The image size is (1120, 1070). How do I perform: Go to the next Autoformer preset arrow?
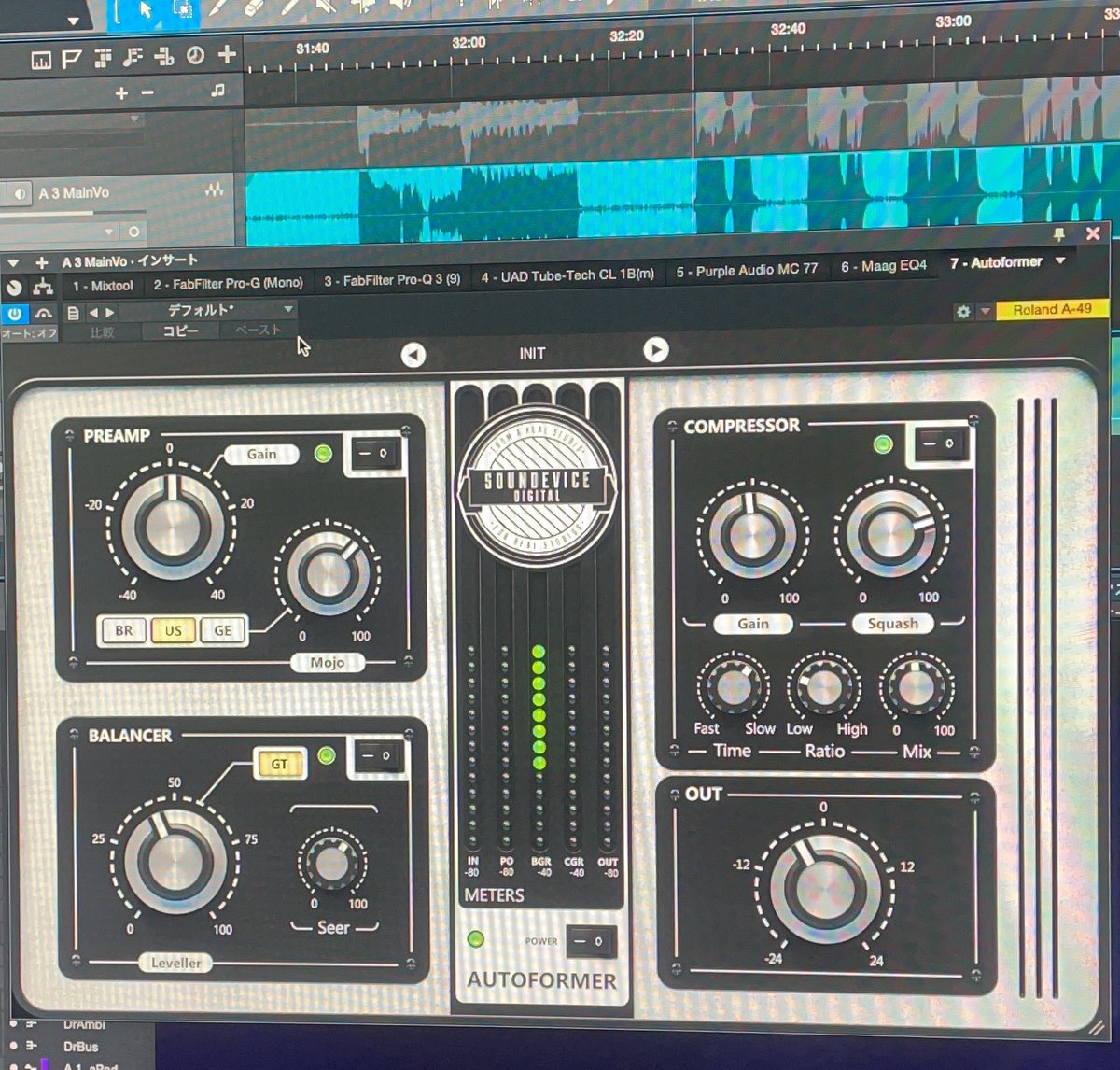[656, 350]
